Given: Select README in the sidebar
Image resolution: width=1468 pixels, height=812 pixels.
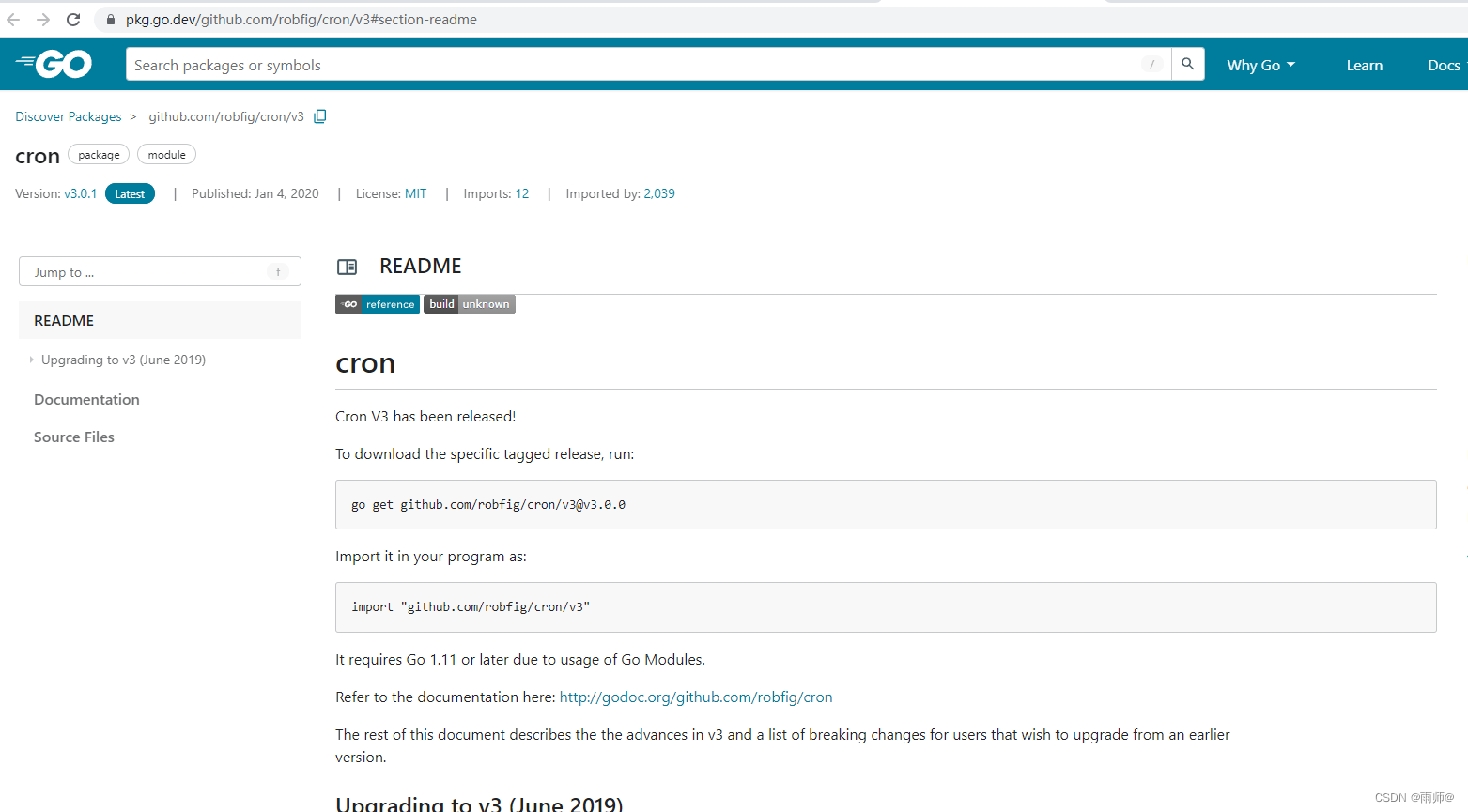Looking at the screenshot, I should click(x=160, y=320).
